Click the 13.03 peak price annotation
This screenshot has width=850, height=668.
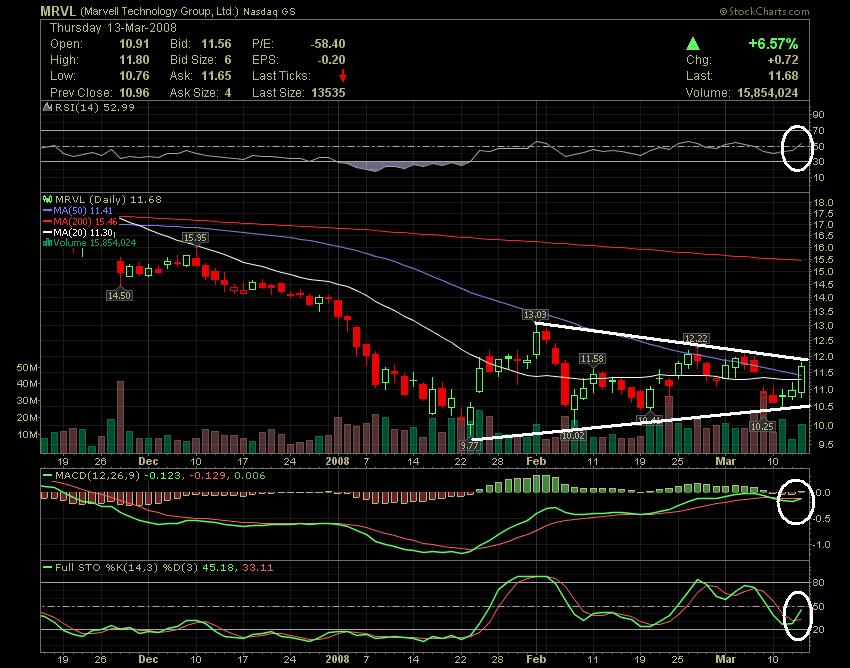[x=535, y=314]
